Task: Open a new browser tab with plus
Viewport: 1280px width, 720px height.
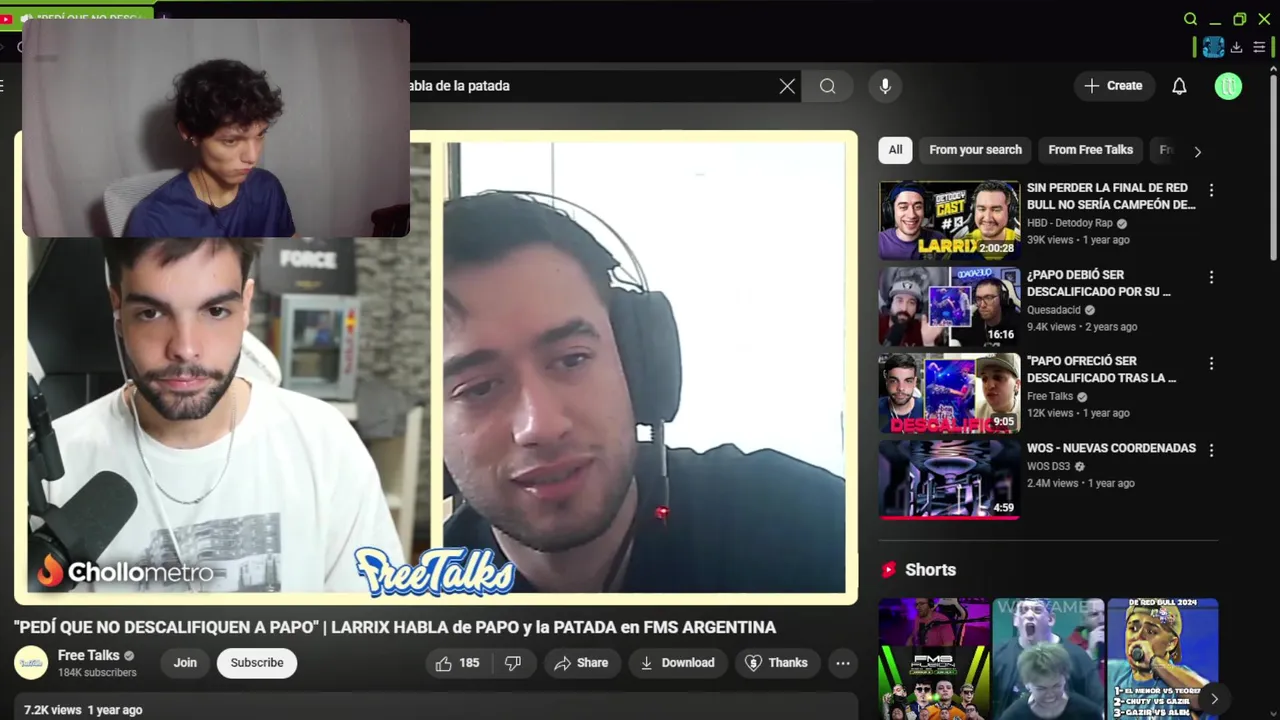Action: [164, 18]
